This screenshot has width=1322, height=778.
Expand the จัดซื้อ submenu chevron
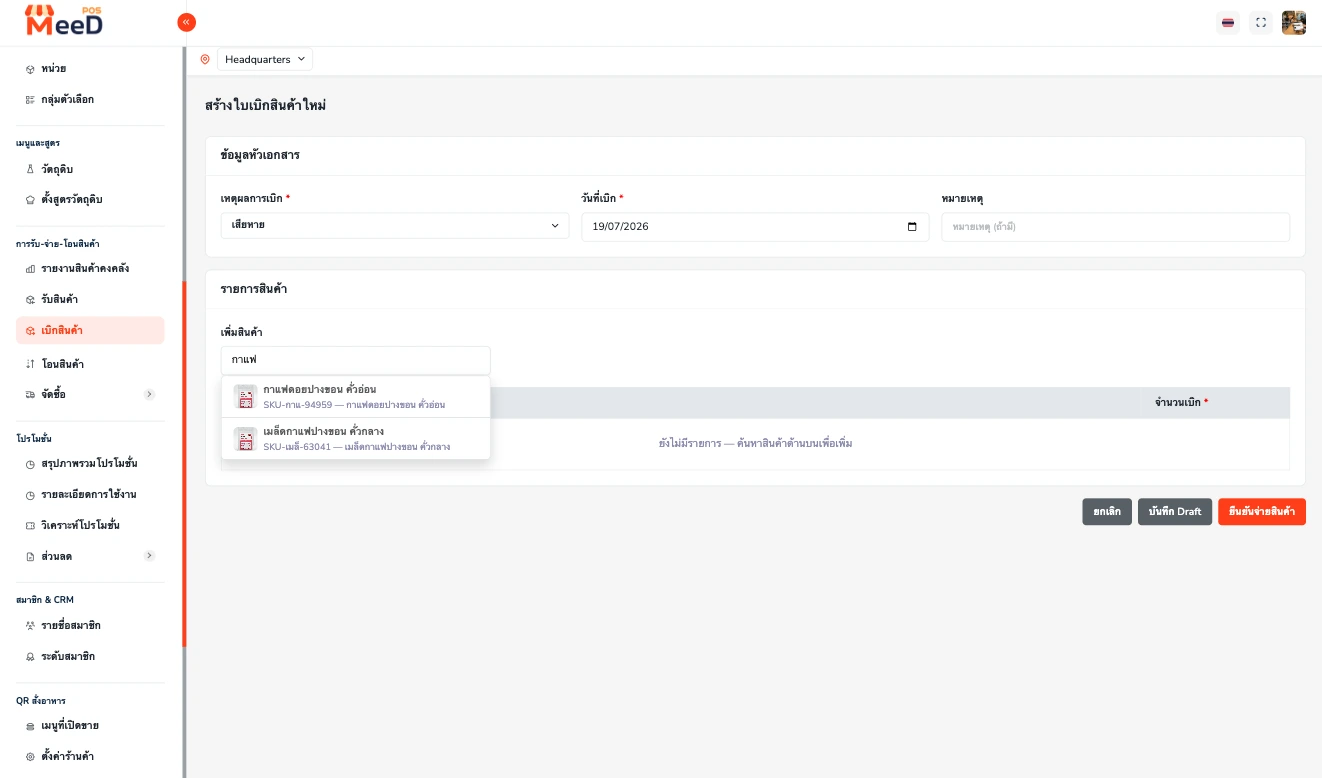150,394
